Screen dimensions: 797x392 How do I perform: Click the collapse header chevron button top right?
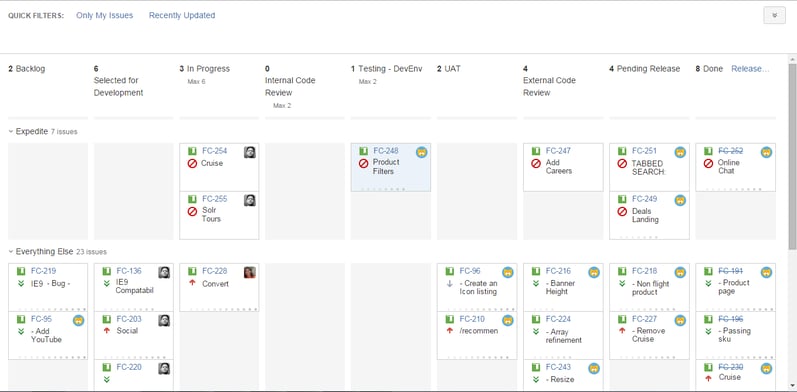775,15
